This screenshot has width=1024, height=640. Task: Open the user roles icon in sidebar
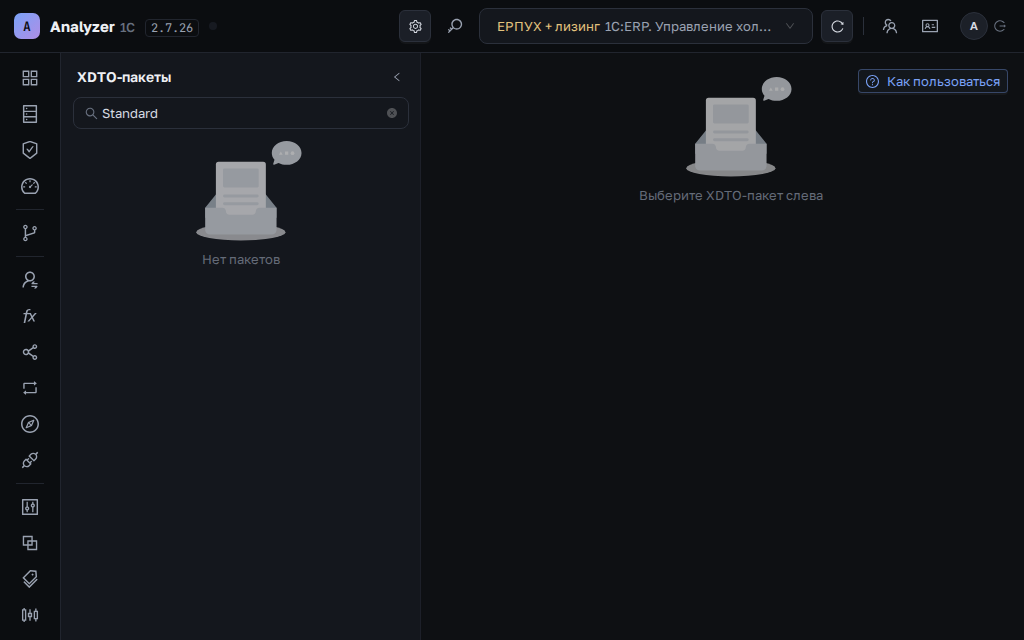click(30, 280)
